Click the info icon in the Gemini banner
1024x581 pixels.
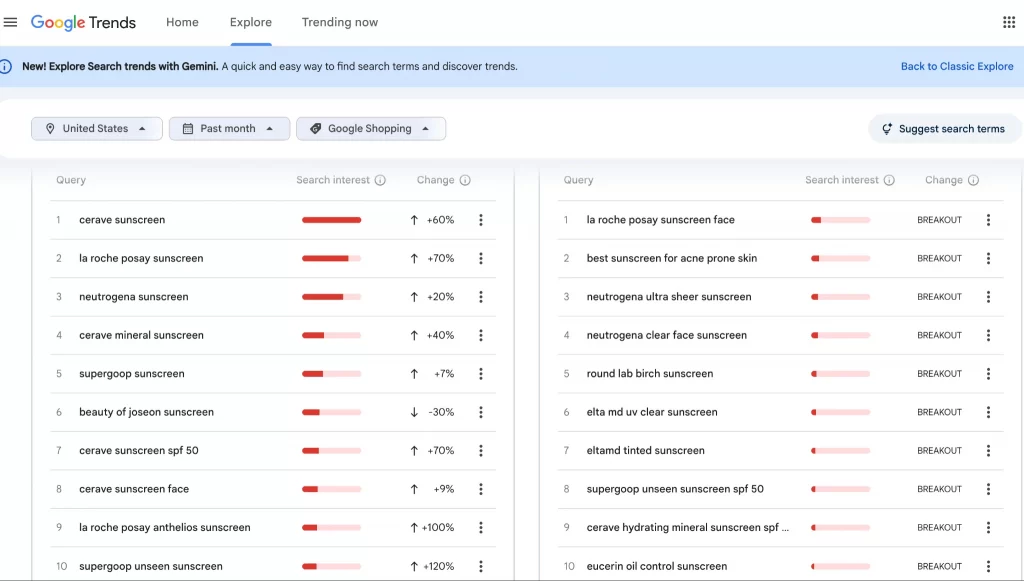[x=5, y=67]
